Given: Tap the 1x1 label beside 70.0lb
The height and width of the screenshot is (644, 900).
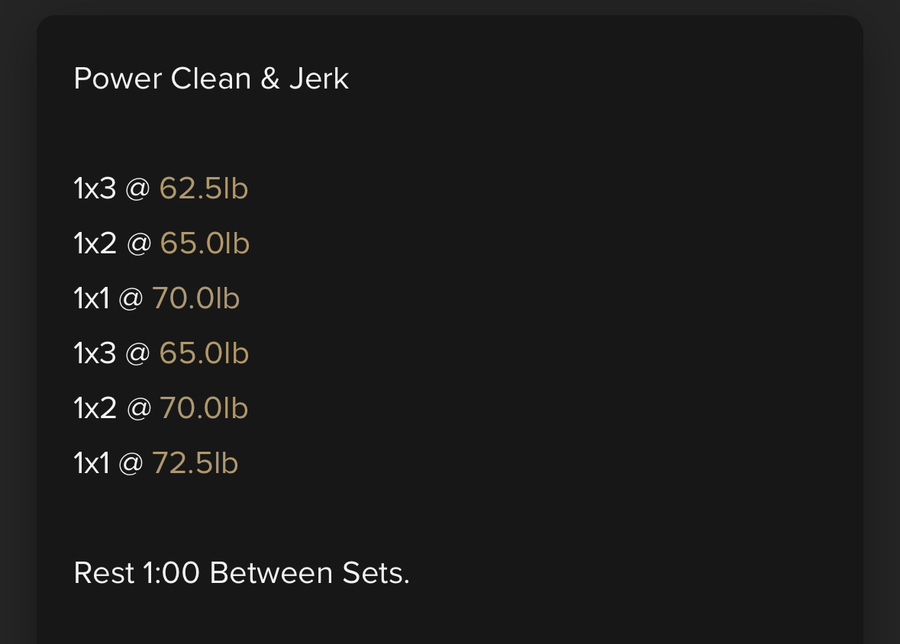Looking at the screenshot, I should [x=92, y=298].
